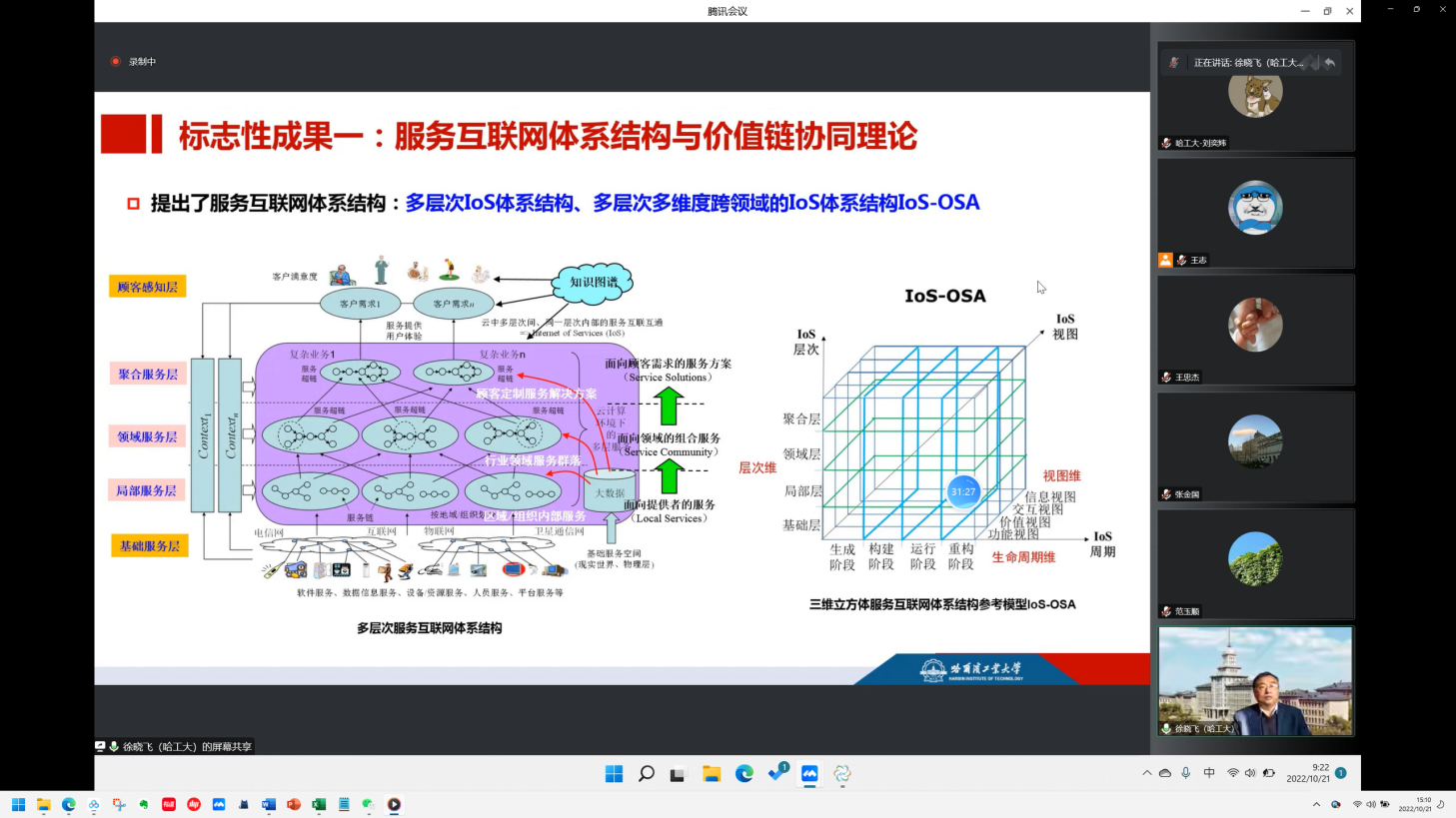Click the orange host icon next to 王志

(1165, 260)
